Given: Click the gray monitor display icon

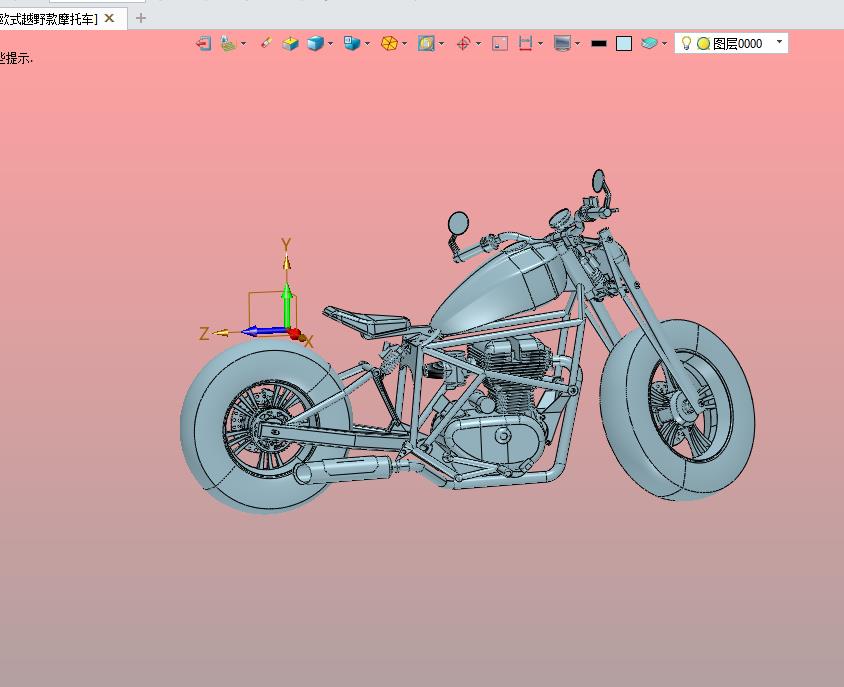Looking at the screenshot, I should [x=562, y=43].
